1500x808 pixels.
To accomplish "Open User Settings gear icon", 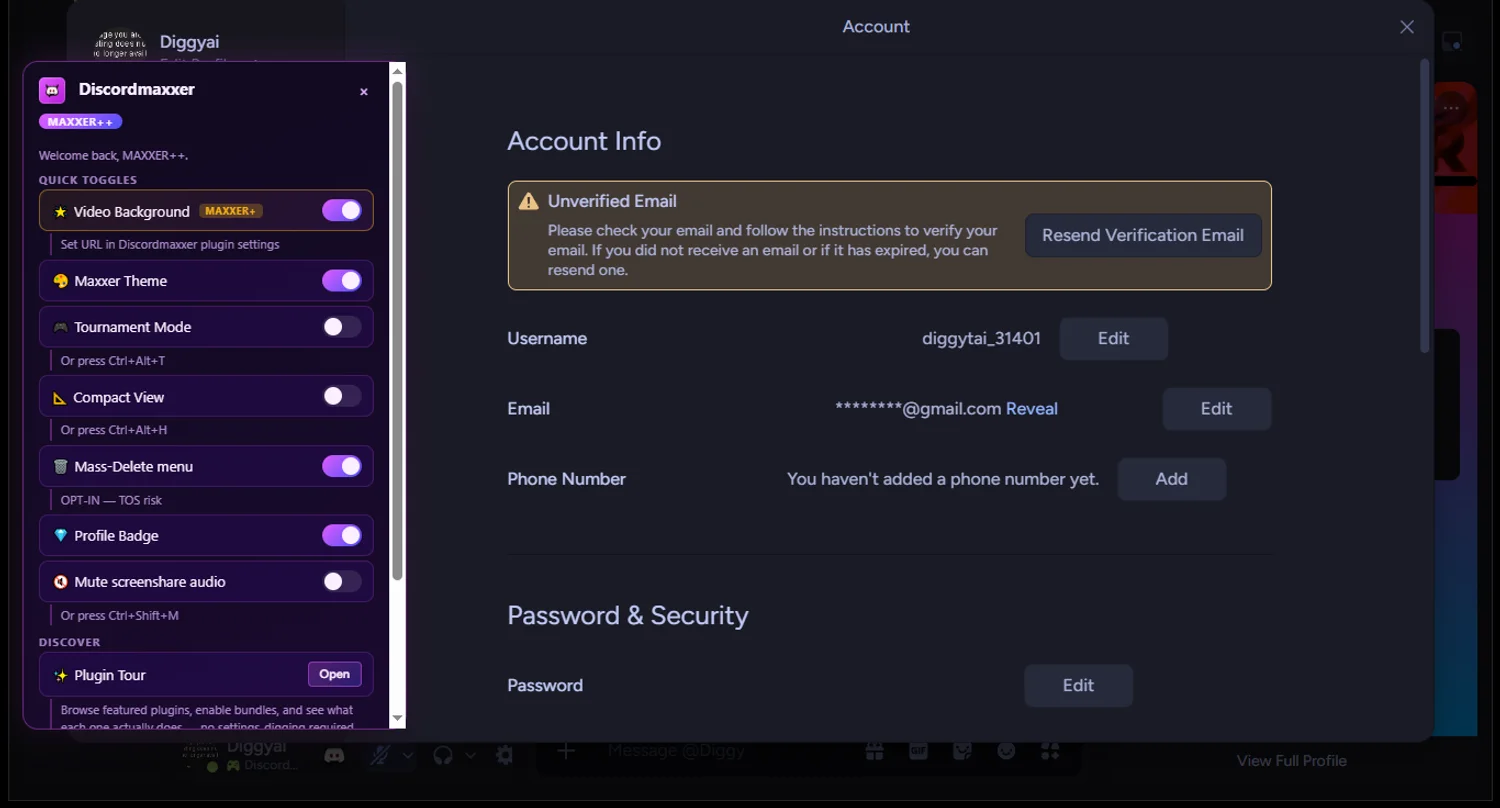I will [505, 755].
